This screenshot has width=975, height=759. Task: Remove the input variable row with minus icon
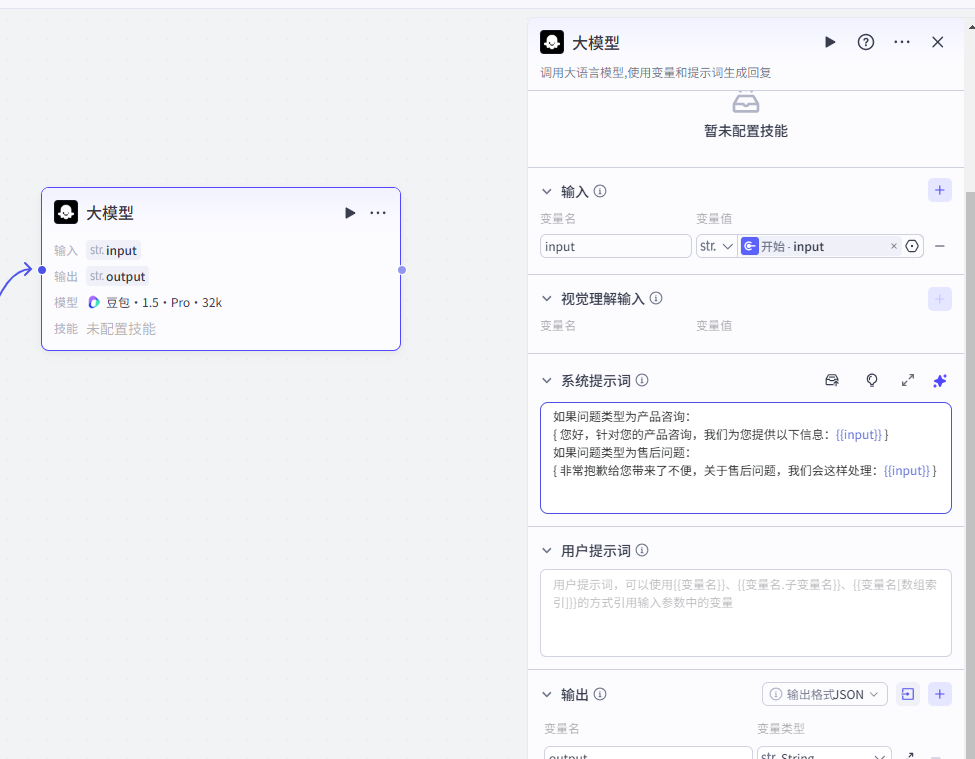click(x=940, y=246)
